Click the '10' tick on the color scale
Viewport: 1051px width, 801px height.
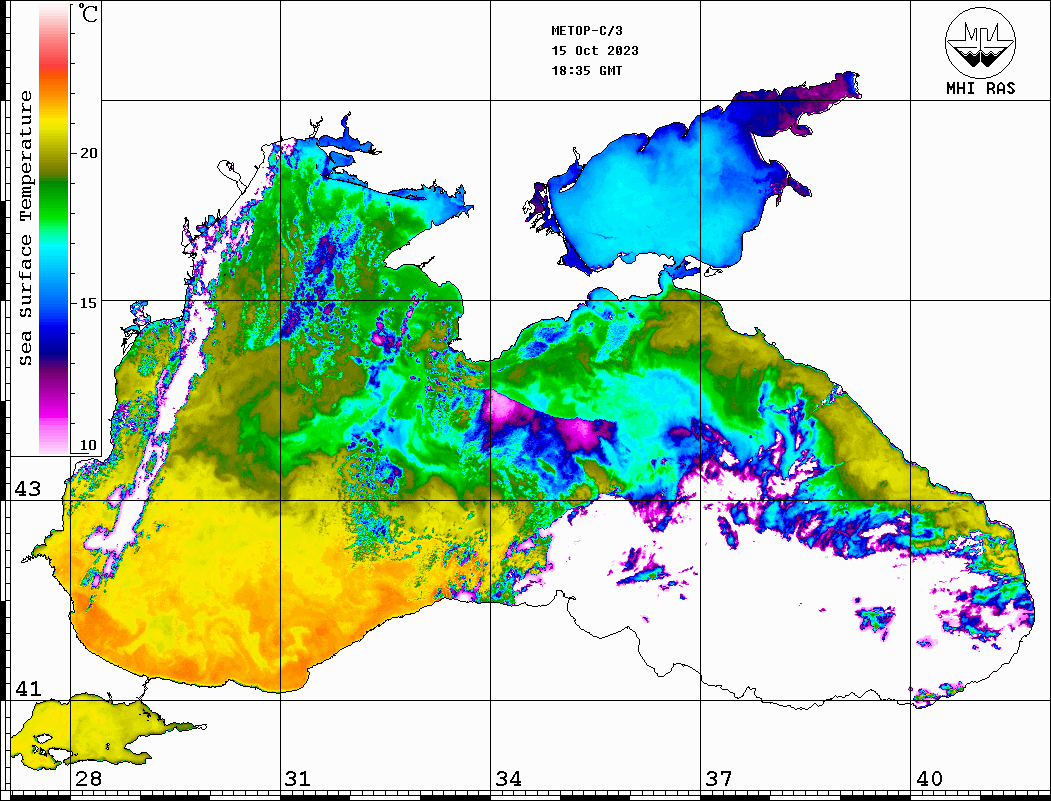point(88,446)
